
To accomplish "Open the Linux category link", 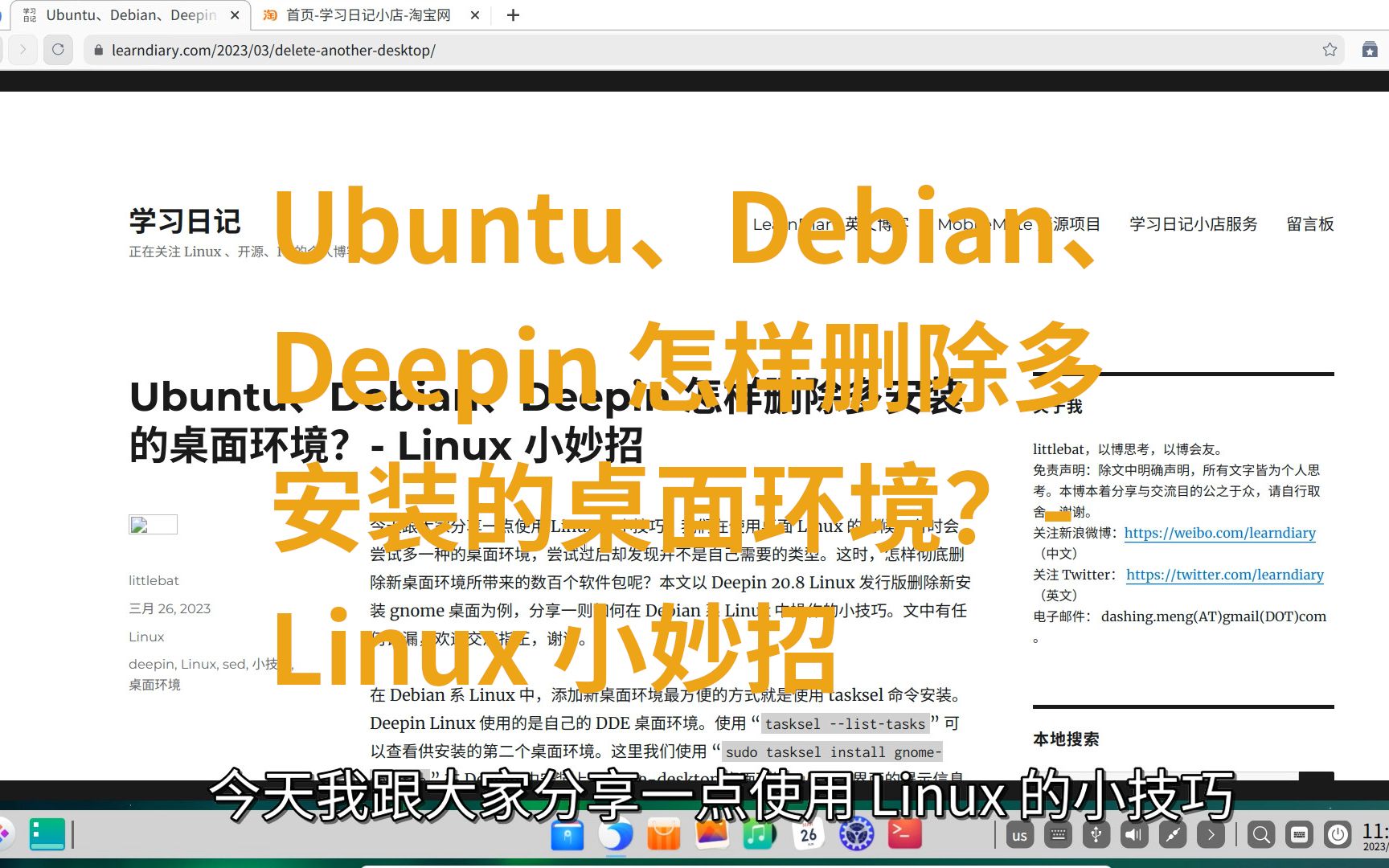I will (146, 637).
